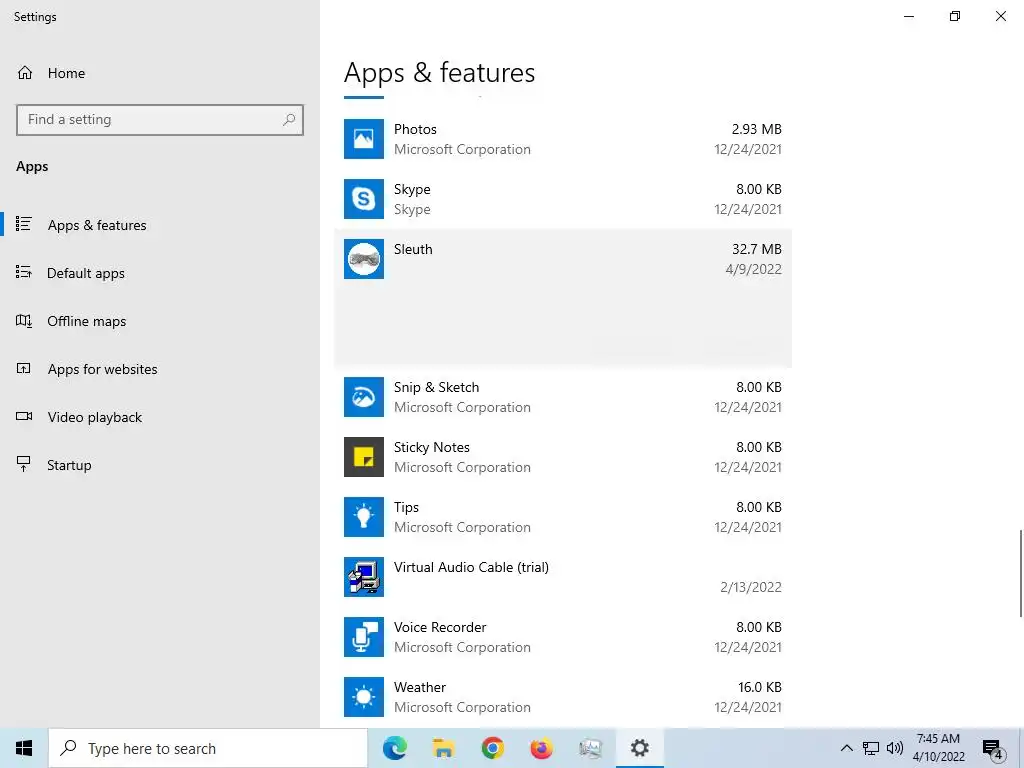Viewport: 1024px width, 768px height.
Task: Click the Sleuth app icon
Action: point(364,259)
